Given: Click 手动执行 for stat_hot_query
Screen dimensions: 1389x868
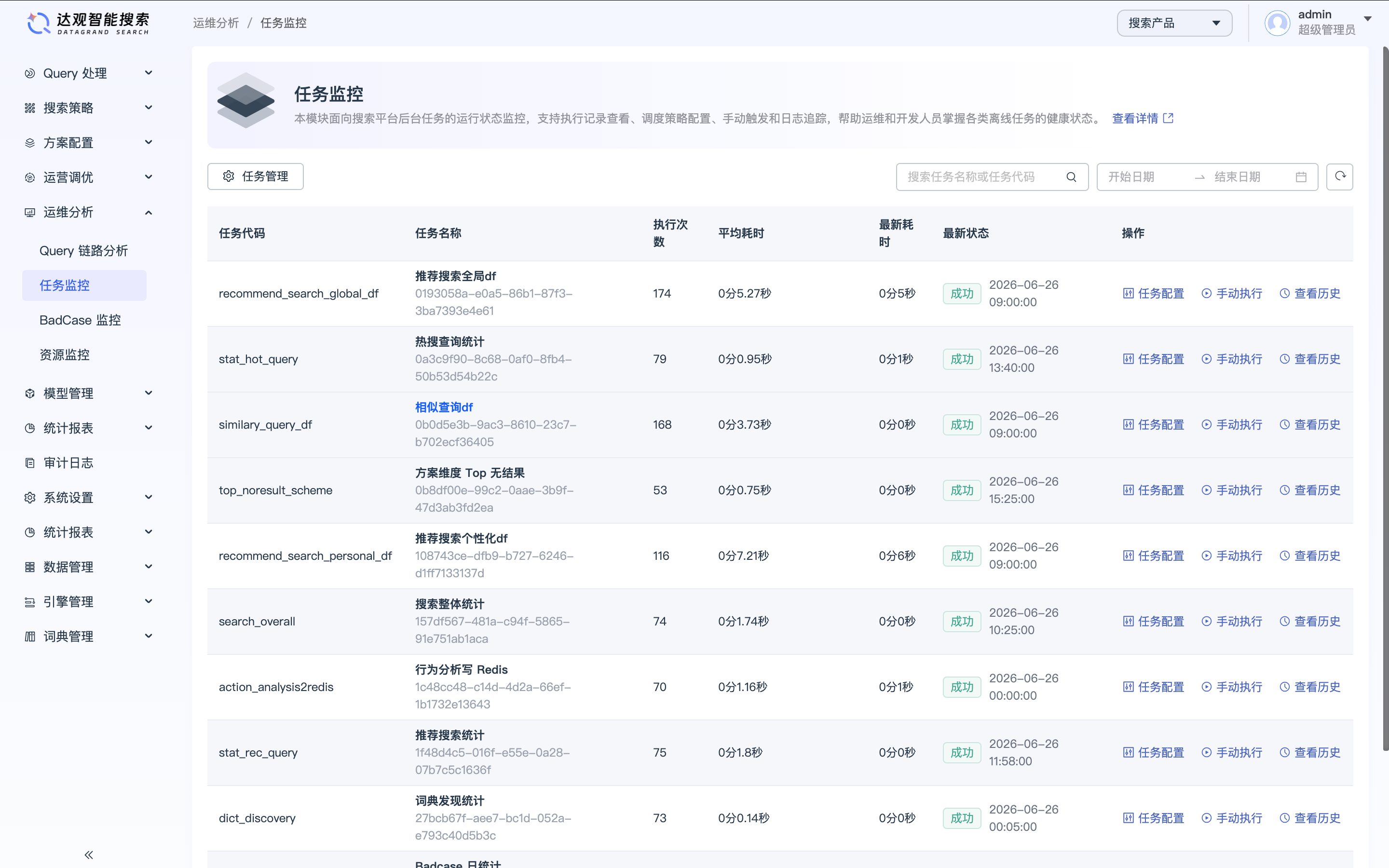Looking at the screenshot, I should [1232, 359].
